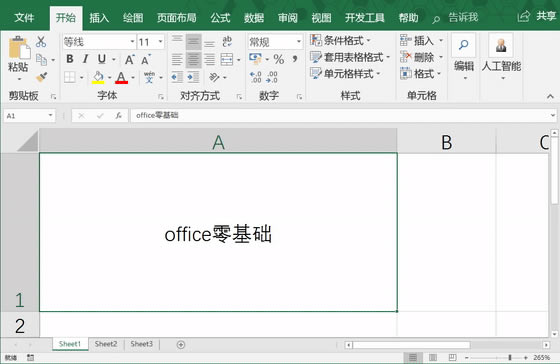Select the Sheet2 tab

(x=106, y=344)
